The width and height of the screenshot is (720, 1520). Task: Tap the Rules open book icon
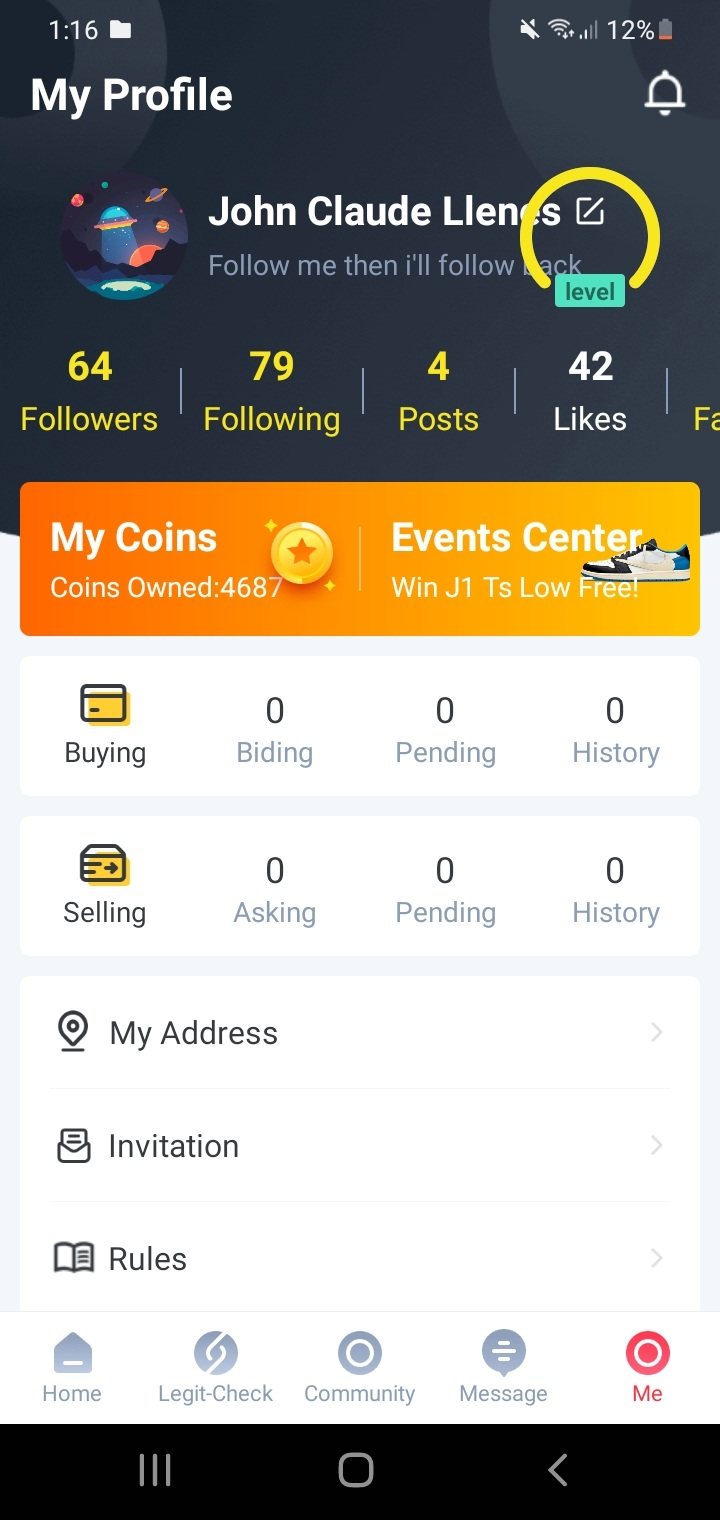click(x=73, y=1258)
